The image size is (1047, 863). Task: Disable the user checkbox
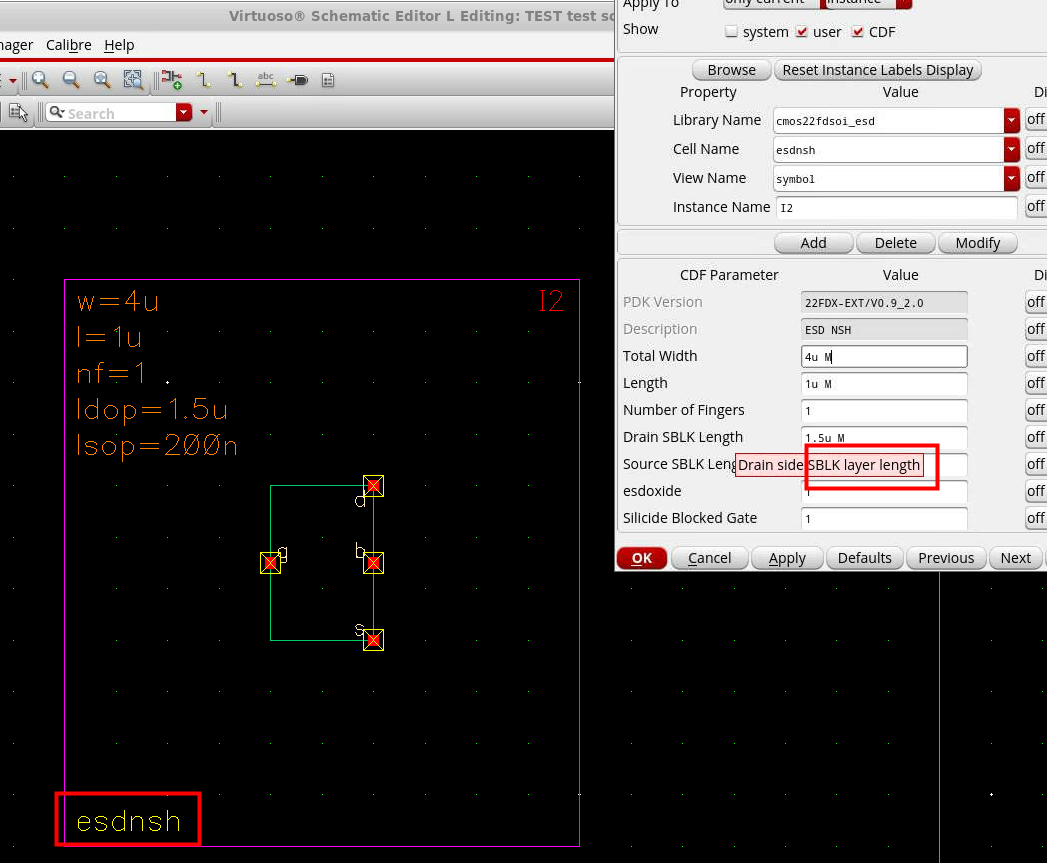(802, 31)
